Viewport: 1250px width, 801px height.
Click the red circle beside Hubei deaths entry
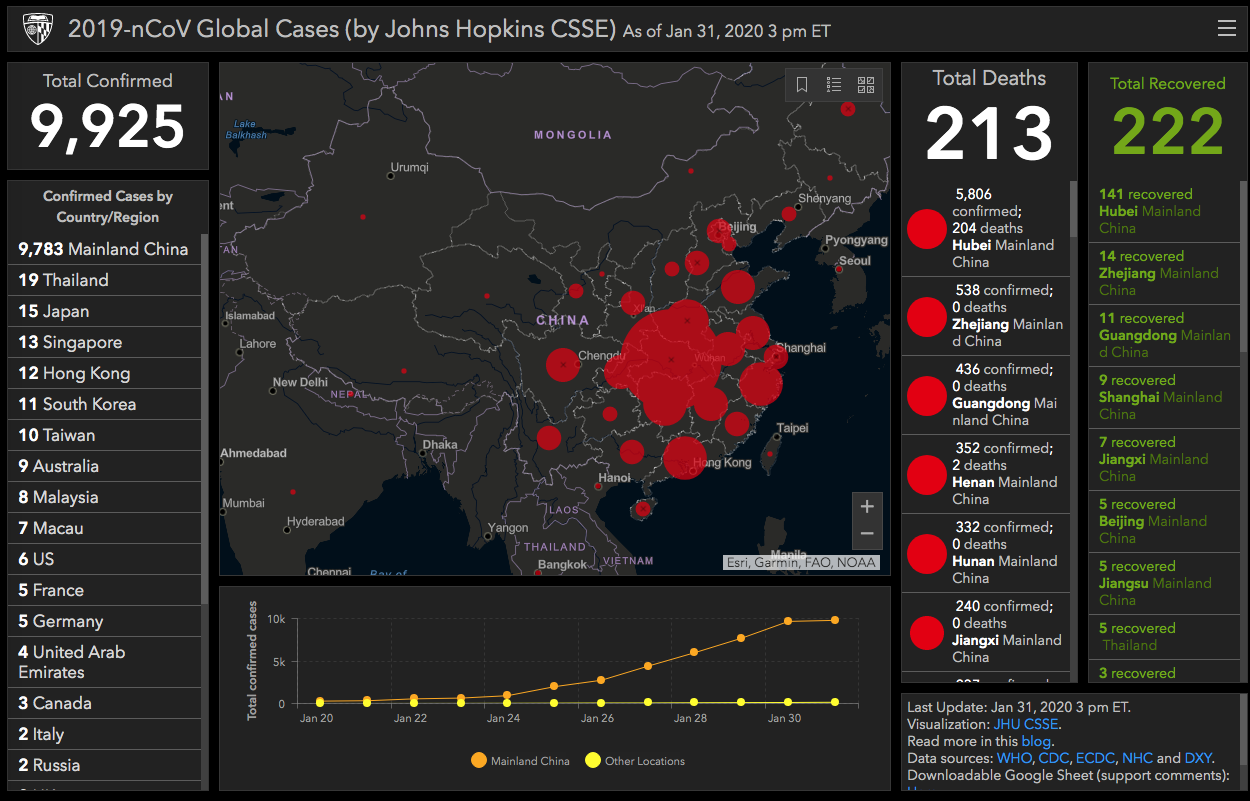pyautogui.click(x=927, y=229)
